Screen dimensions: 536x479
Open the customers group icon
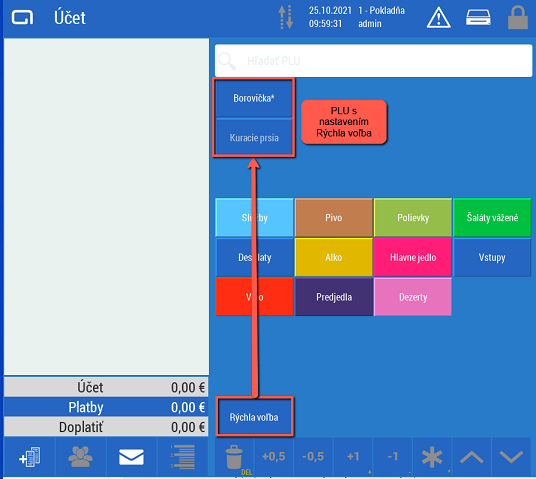pyautogui.click(x=80, y=457)
